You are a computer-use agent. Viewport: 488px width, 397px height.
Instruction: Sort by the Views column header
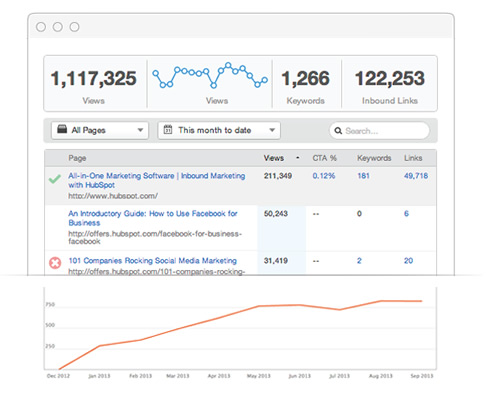(x=274, y=158)
